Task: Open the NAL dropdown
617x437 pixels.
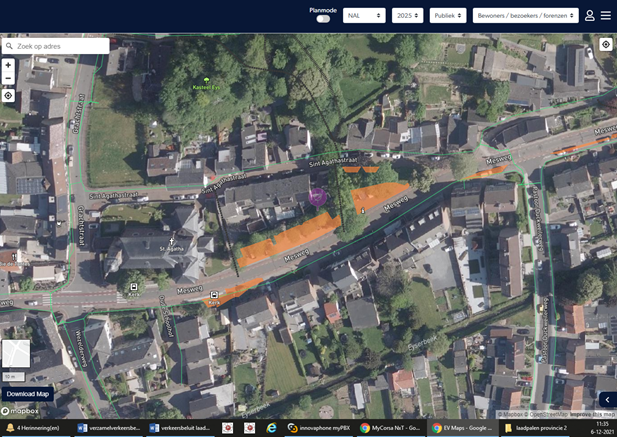Action: click(364, 16)
